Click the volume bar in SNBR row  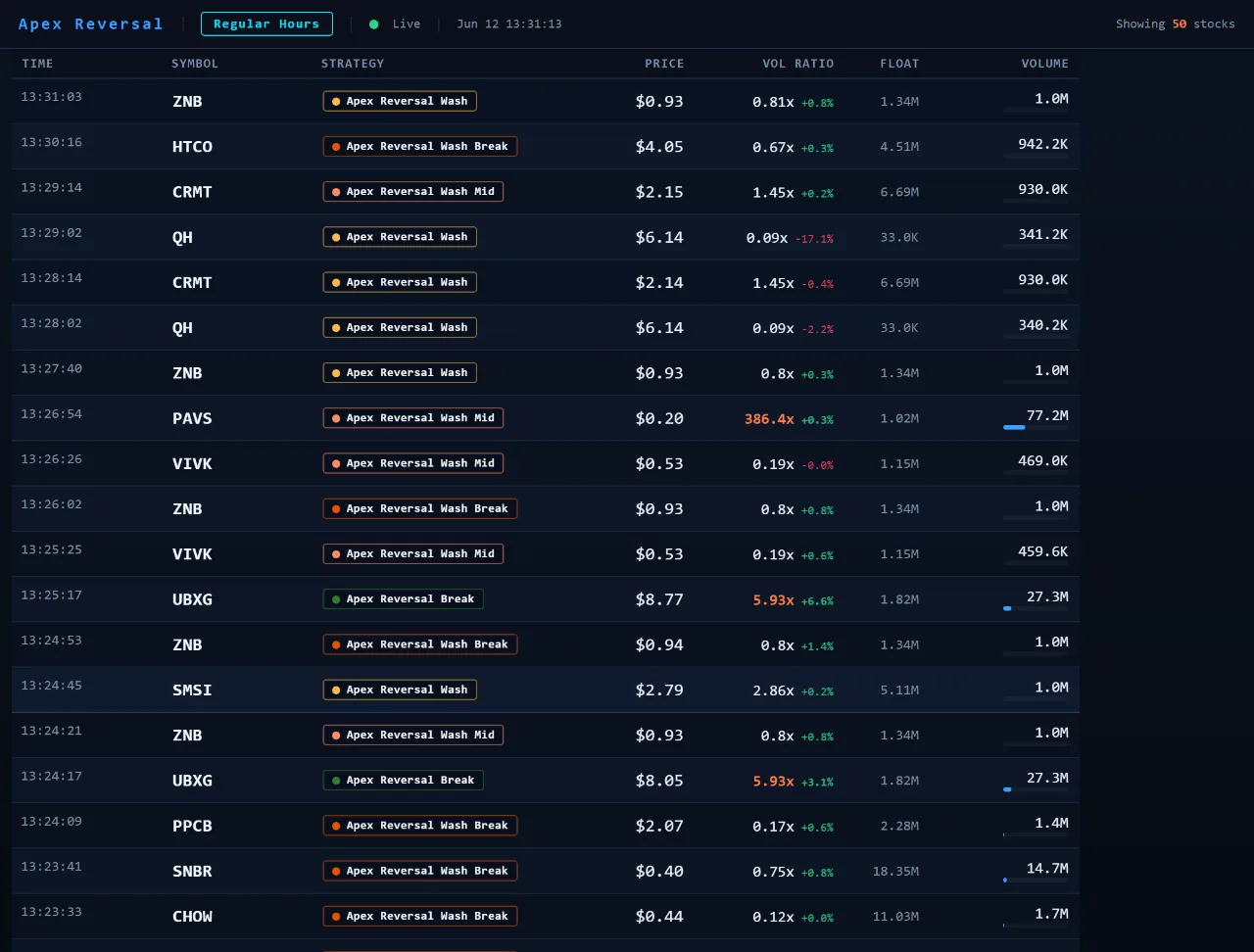click(1036, 880)
